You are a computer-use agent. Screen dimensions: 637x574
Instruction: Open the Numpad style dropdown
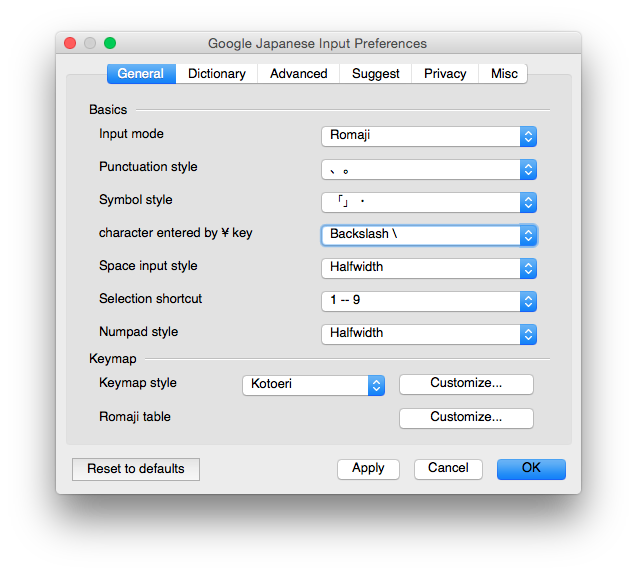coord(429,334)
